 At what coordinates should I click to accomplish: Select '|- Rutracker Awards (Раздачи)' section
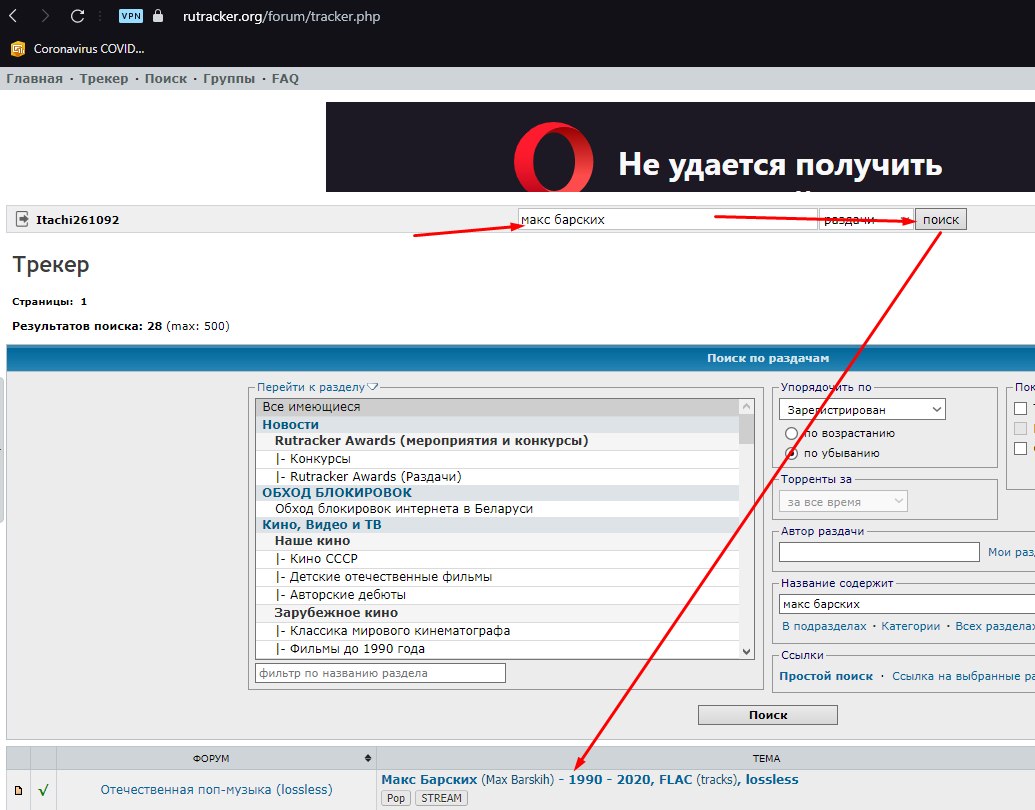coord(497,477)
